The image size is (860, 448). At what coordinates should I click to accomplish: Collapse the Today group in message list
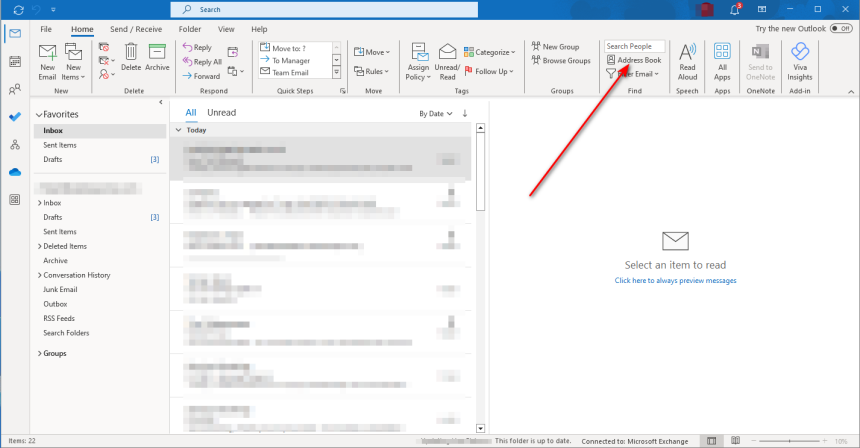[179, 130]
